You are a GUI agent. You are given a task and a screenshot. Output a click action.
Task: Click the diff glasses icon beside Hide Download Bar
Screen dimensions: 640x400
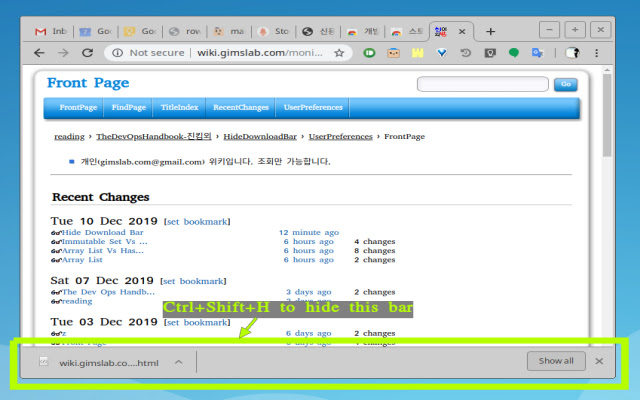(x=56, y=233)
